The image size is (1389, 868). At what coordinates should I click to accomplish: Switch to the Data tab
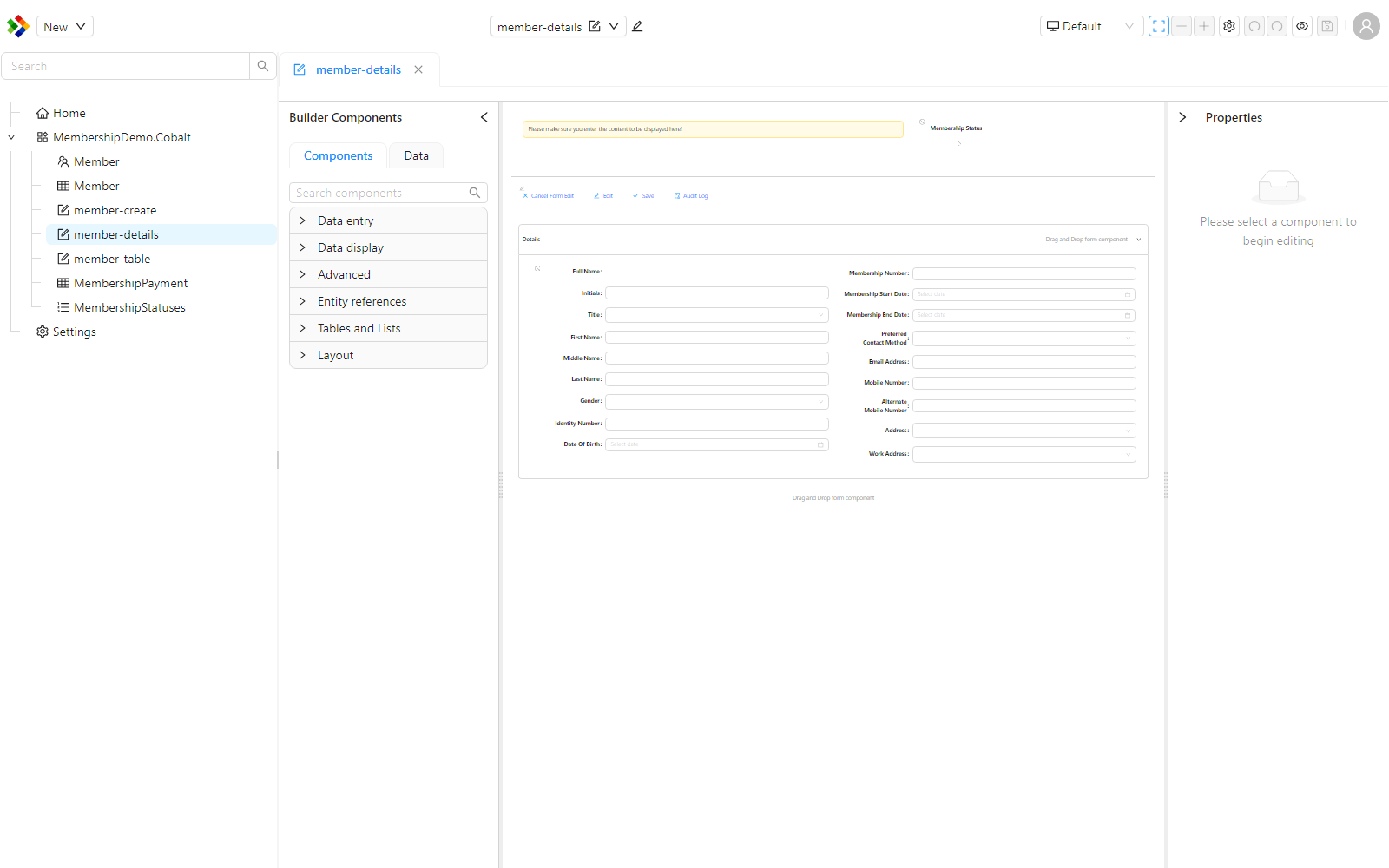point(417,155)
